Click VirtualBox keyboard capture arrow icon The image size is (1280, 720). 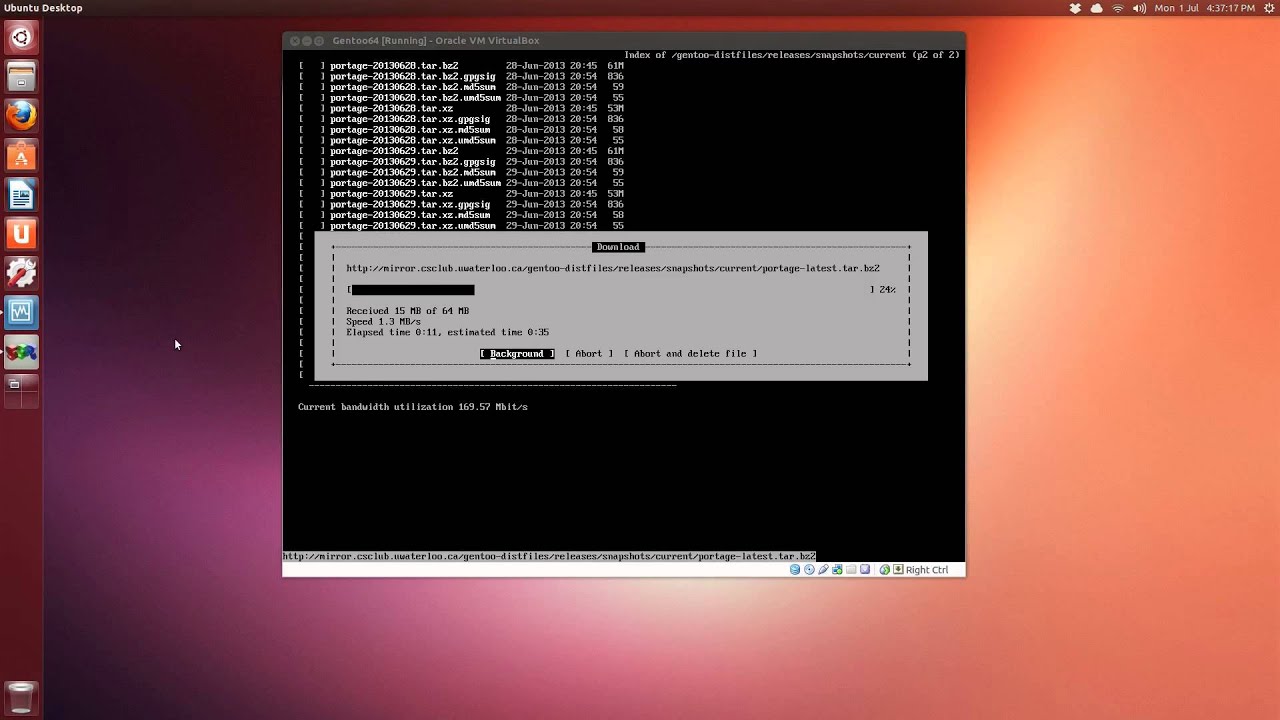point(898,569)
